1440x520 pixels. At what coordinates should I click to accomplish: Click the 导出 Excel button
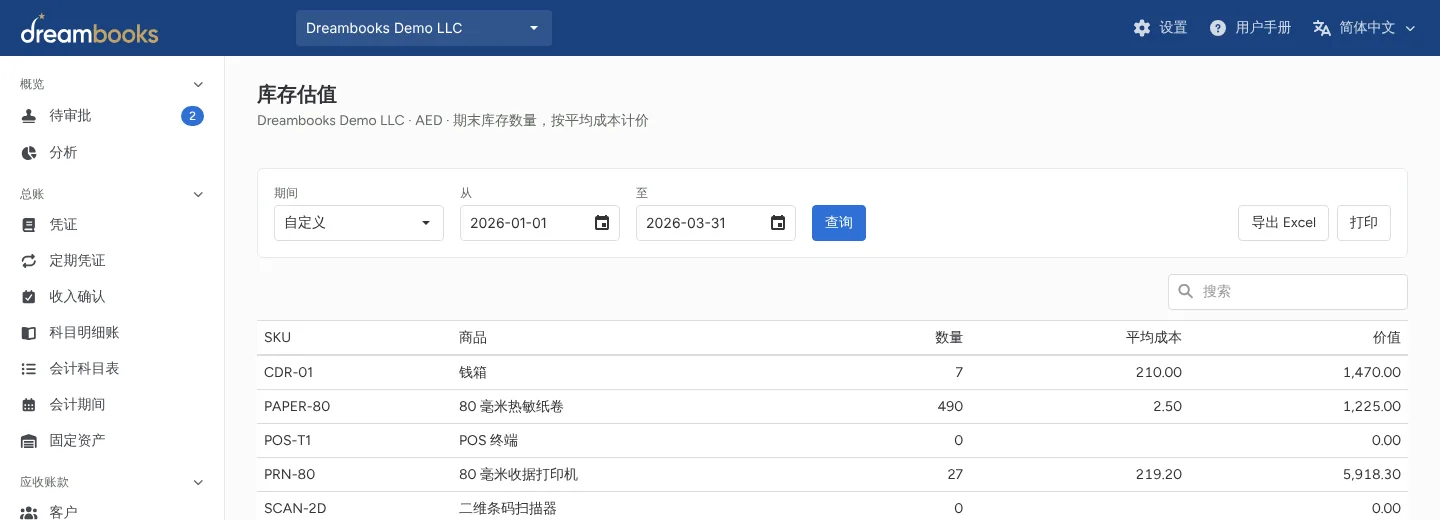(x=1284, y=223)
